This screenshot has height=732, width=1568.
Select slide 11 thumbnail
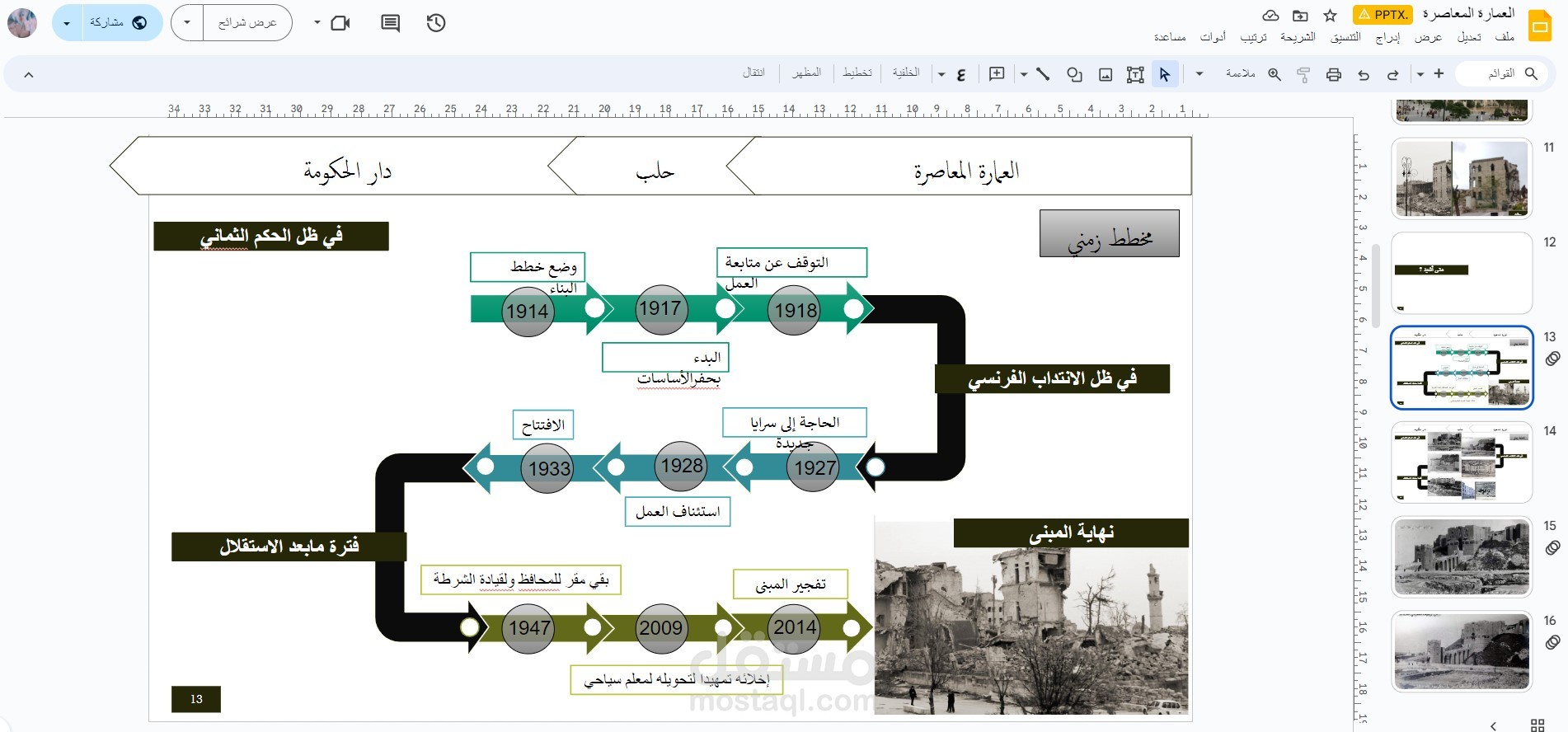1462,178
